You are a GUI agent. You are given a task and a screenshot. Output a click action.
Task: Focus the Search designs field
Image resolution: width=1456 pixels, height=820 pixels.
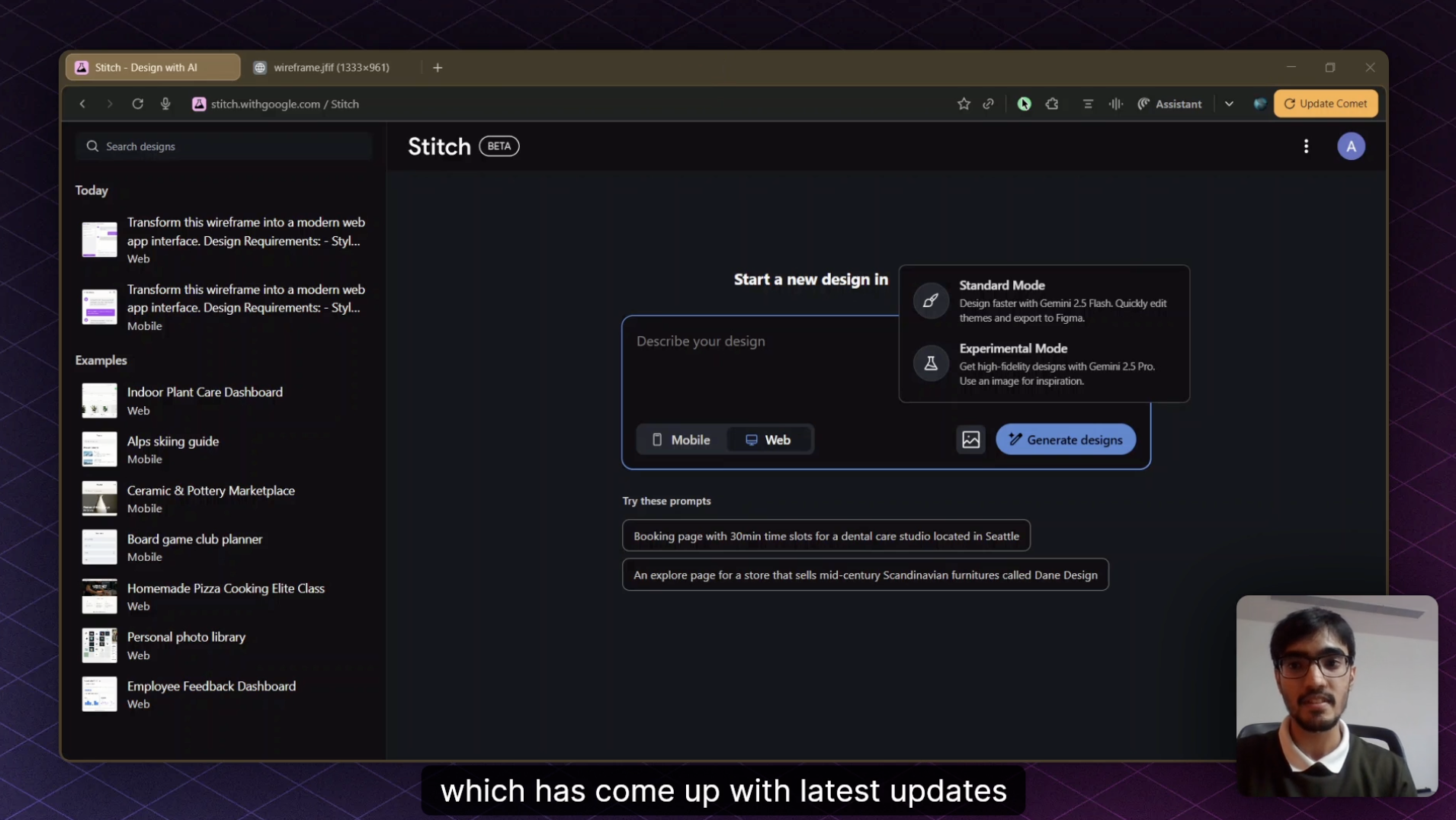(x=223, y=146)
